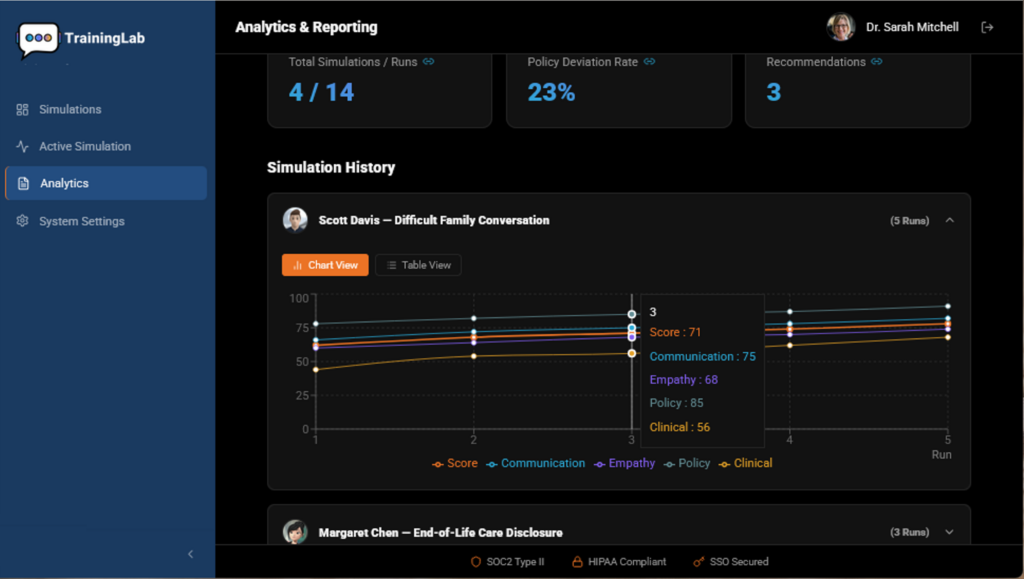Toggle the Score series in chart legend
The height and width of the screenshot is (579, 1024).
[x=455, y=463]
